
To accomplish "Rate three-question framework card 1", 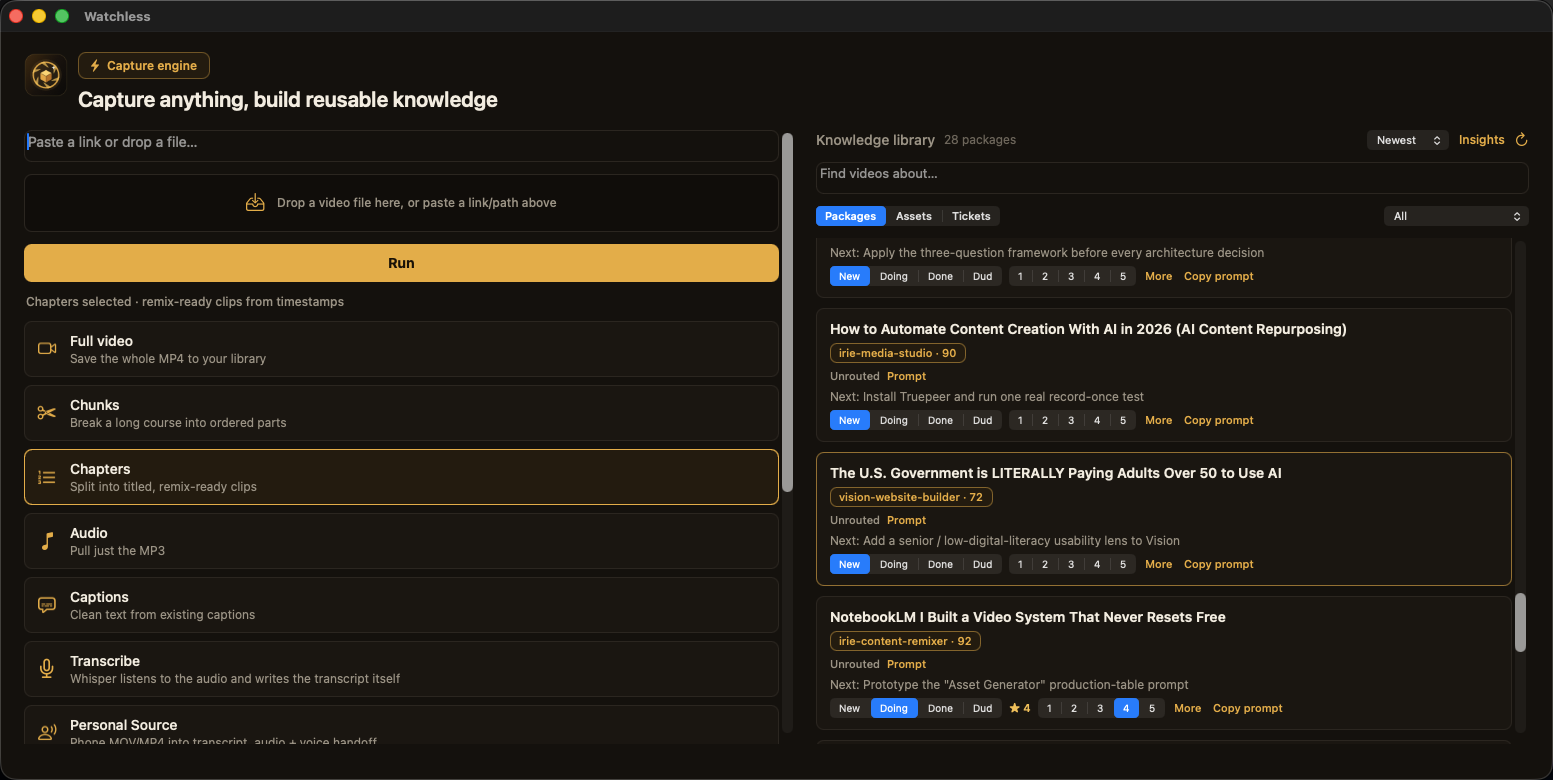I will 1020,276.
